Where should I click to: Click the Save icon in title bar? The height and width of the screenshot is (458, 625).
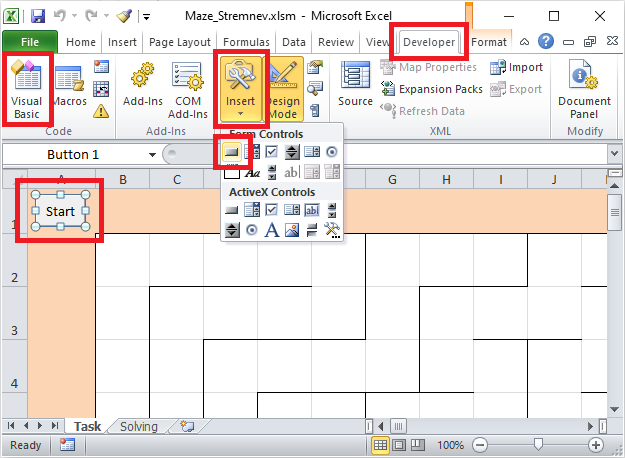tap(38, 16)
